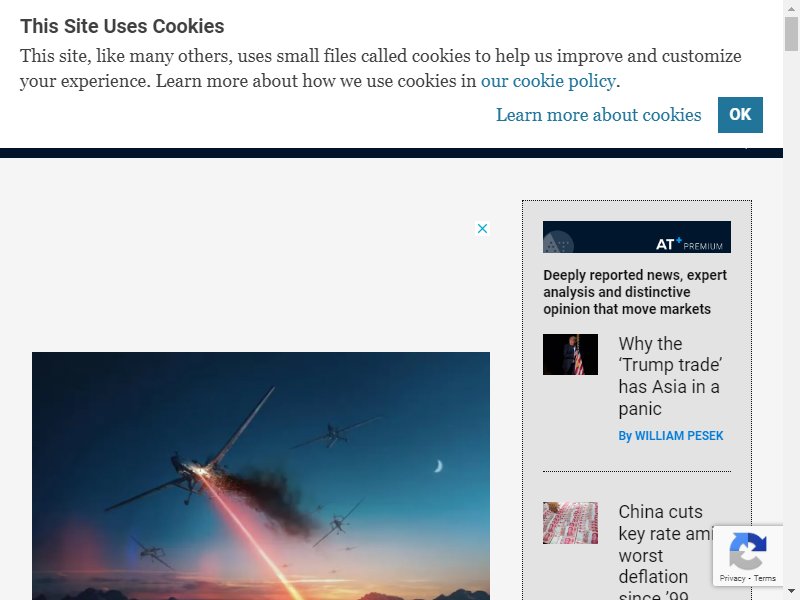Click the reCAPTCHA badge icon
This screenshot has width=800, height=600.
pos(748,551)
